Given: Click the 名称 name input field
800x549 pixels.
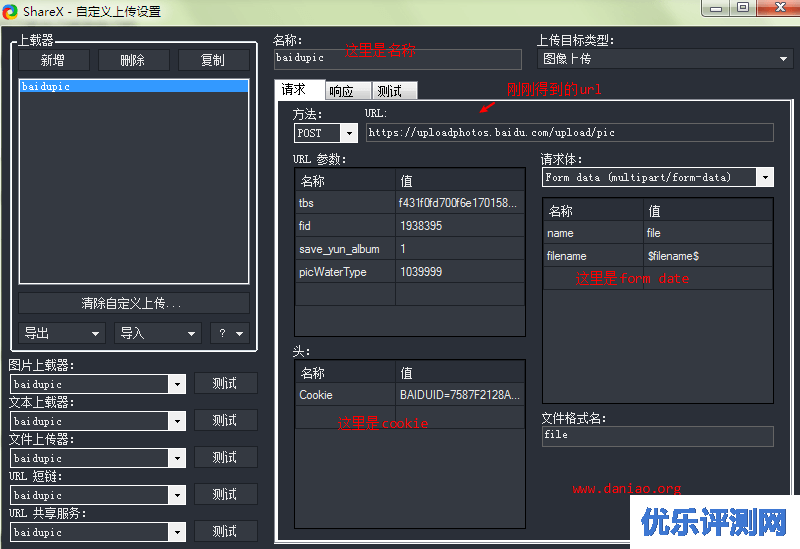Looking at the screenshot, I should coord(398,59).
